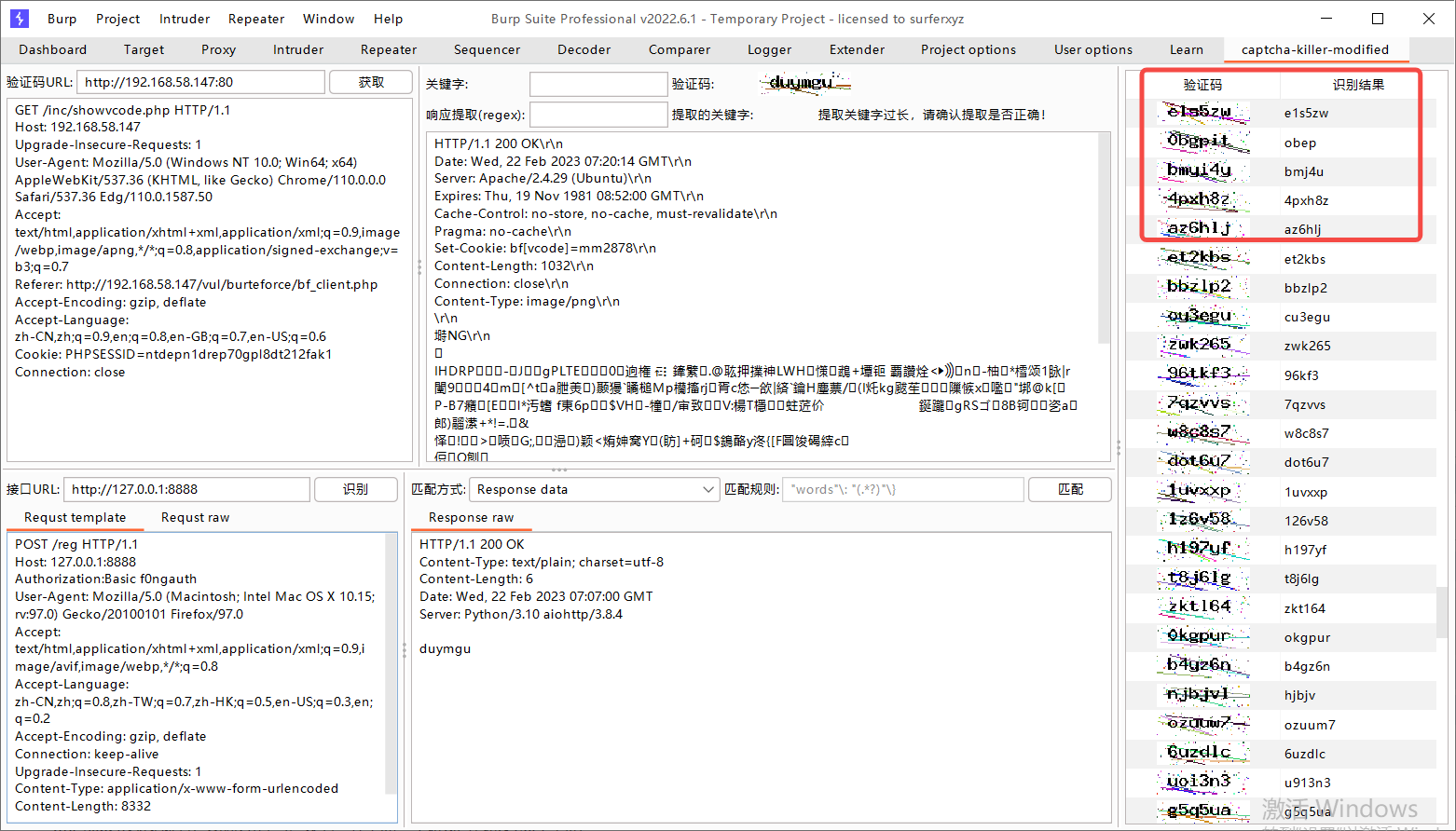Open the Help menu
1456x831 pixels.
coord(389,19)
